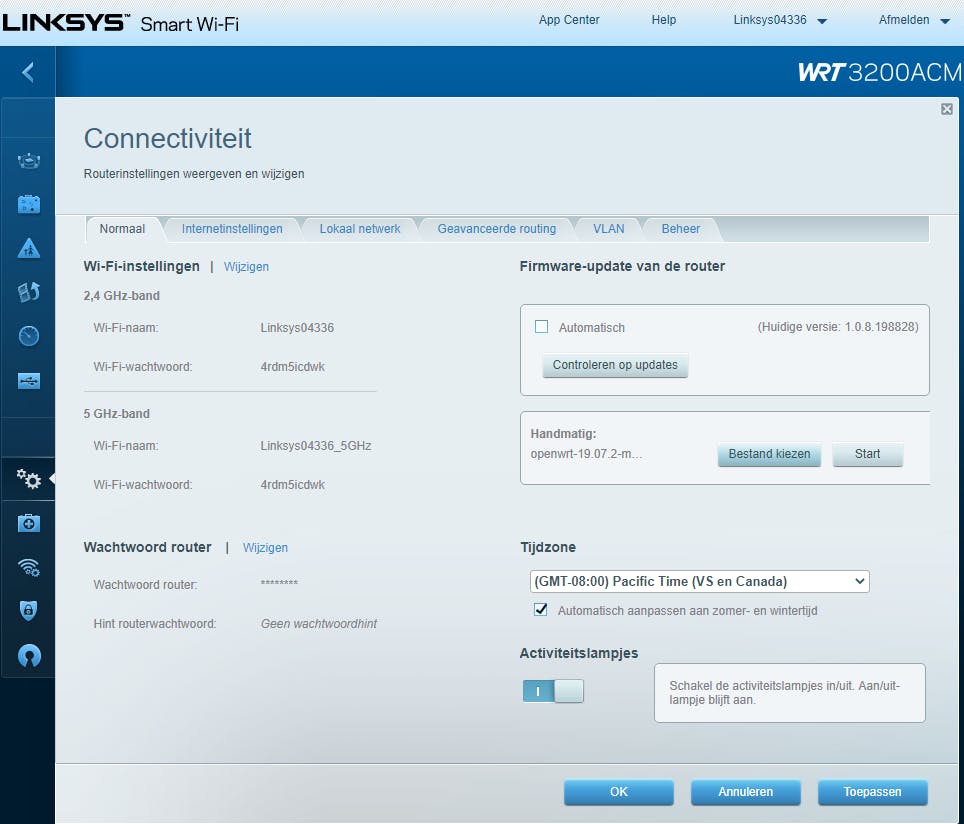Click the Linksys Smart Wi-Fi logo
Viewport: 964px width, 824px height.
[120, 23]
